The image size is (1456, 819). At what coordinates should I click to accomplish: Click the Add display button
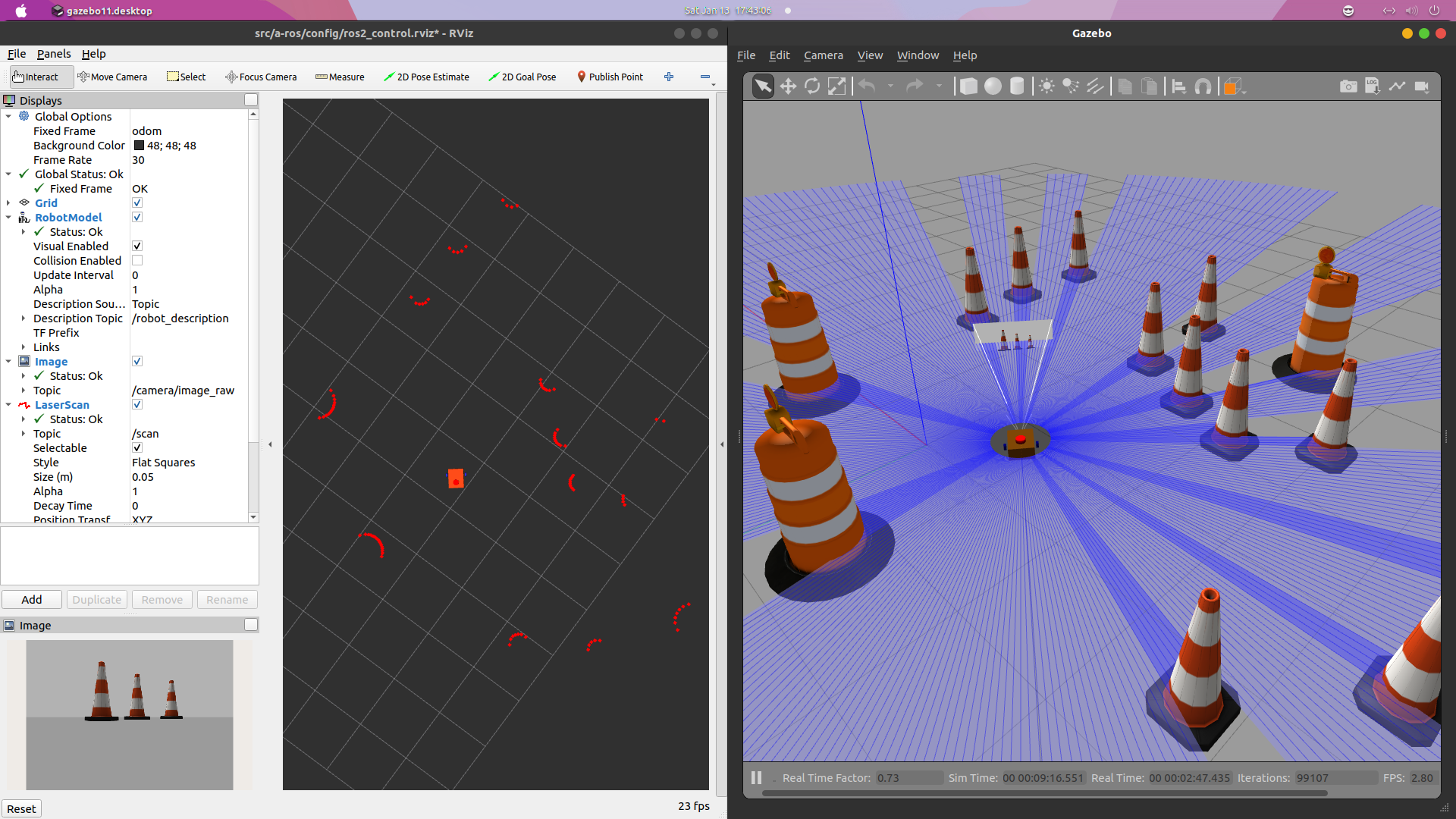(x=32, y=599)
